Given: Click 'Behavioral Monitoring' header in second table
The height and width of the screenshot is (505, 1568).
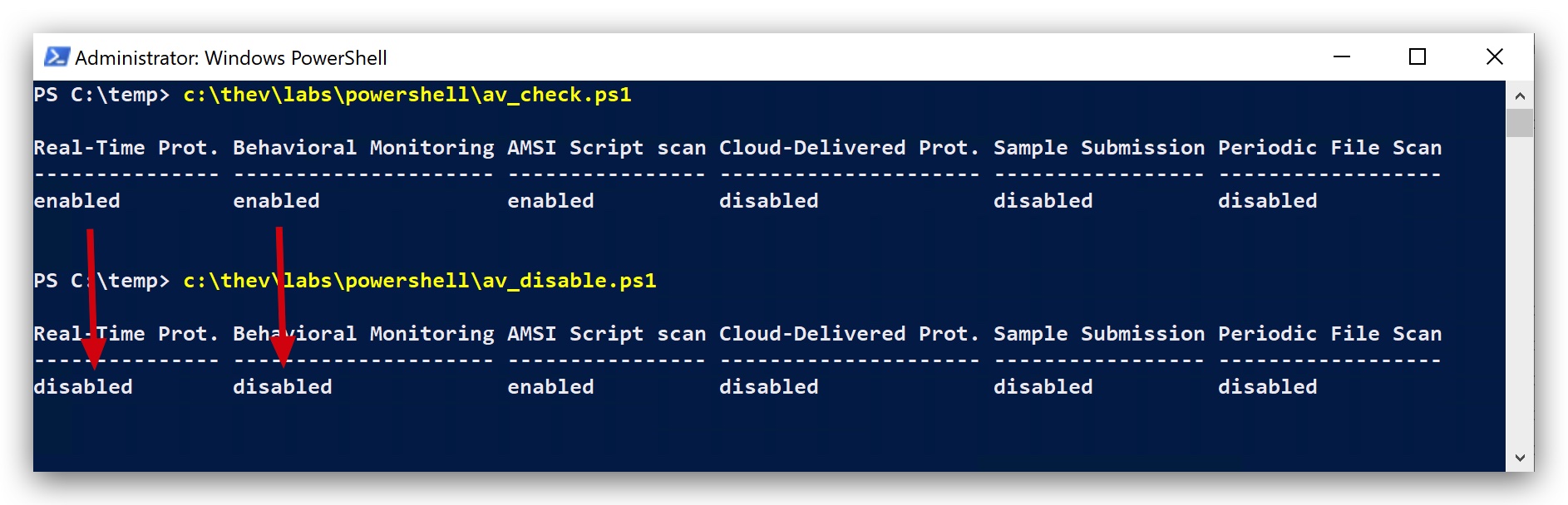Looking at the screenshot, I should point(363,334).
